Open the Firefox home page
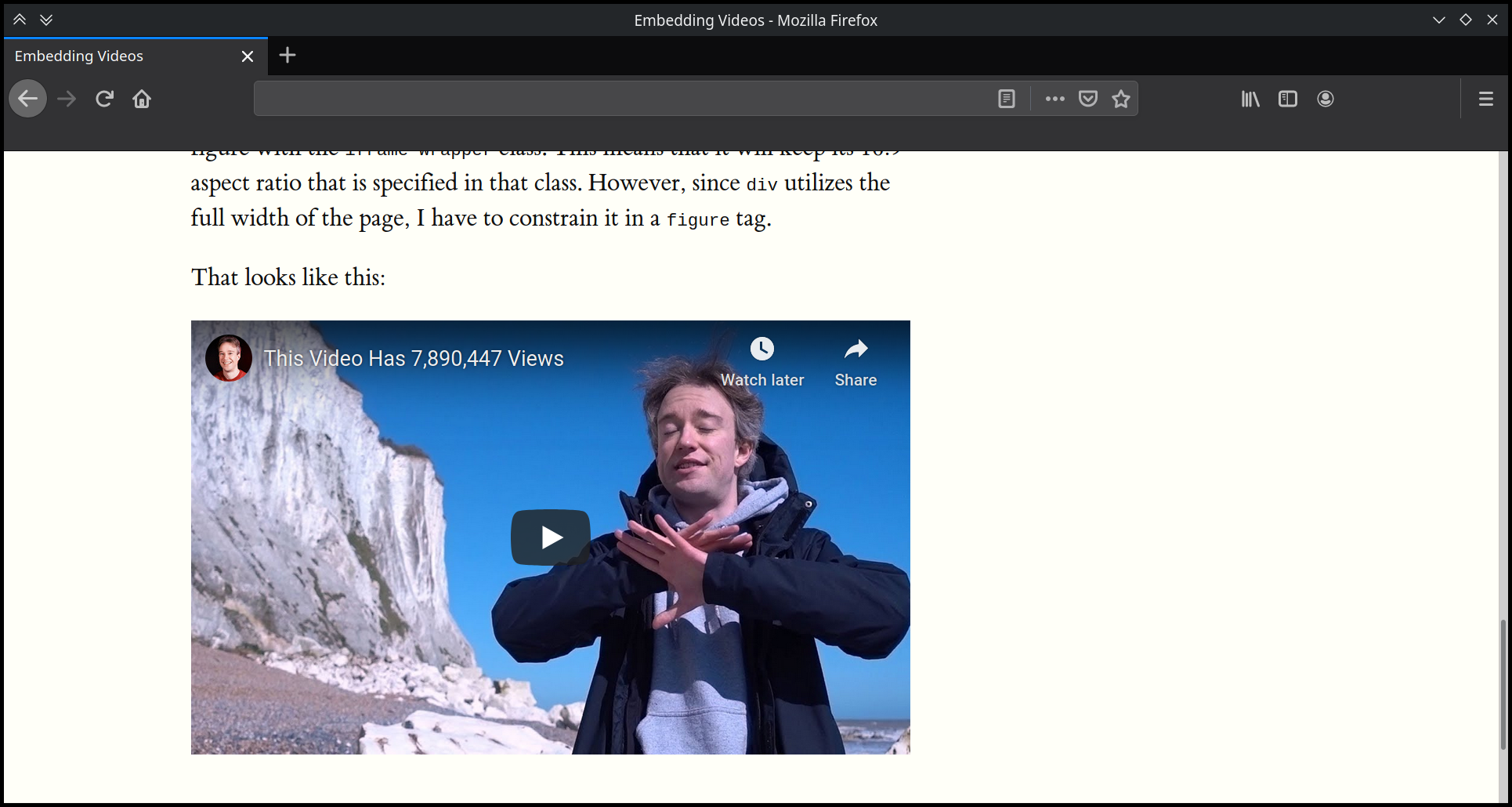 click(x=142, y=99)
